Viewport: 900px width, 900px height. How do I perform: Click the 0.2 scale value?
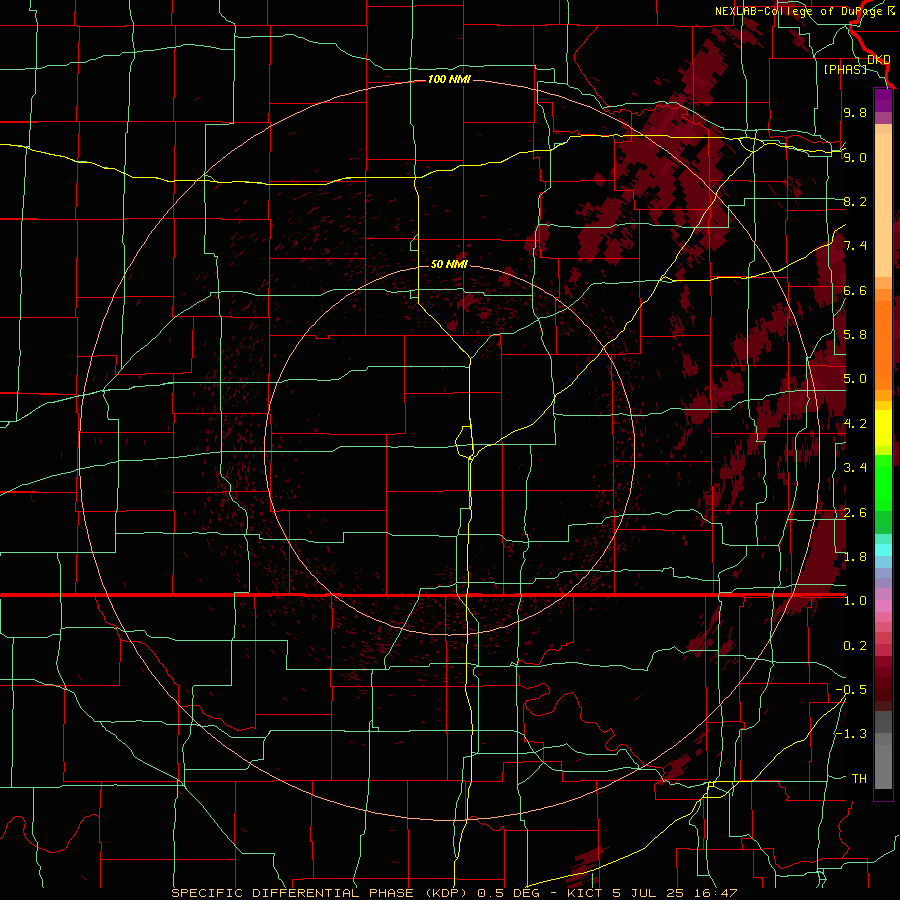(855, 646)
